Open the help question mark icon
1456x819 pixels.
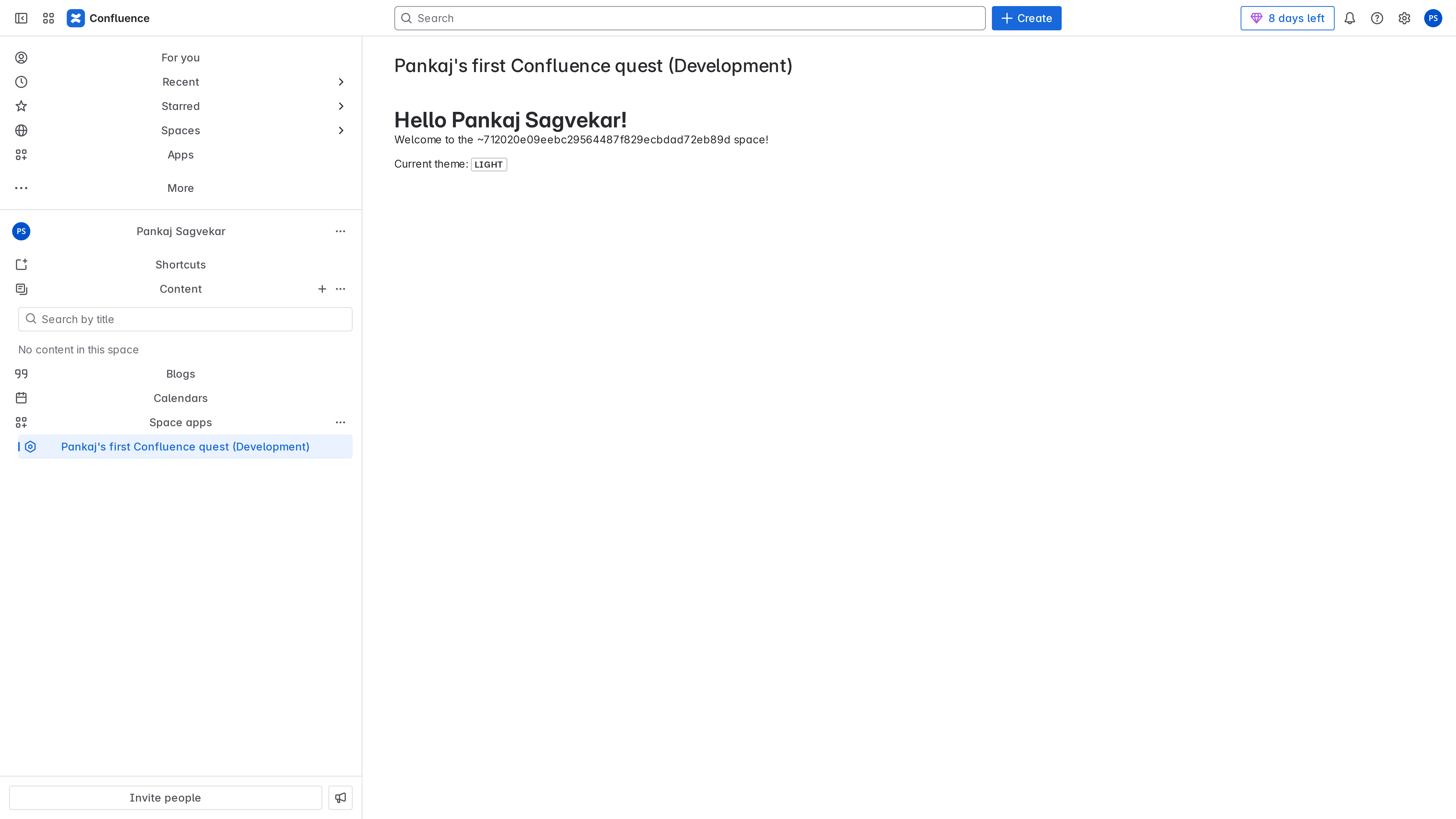(1377, 18)
